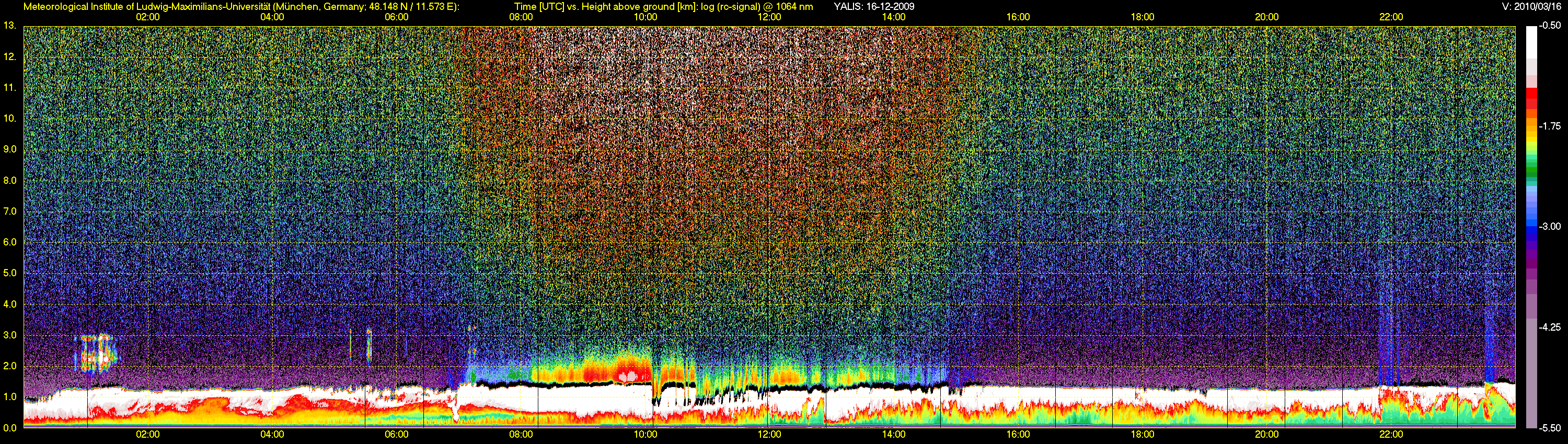Pick the 10:00 label on the bottom time axis
This screenshot has width=1568, height=444.
click(x=645, y=434)
